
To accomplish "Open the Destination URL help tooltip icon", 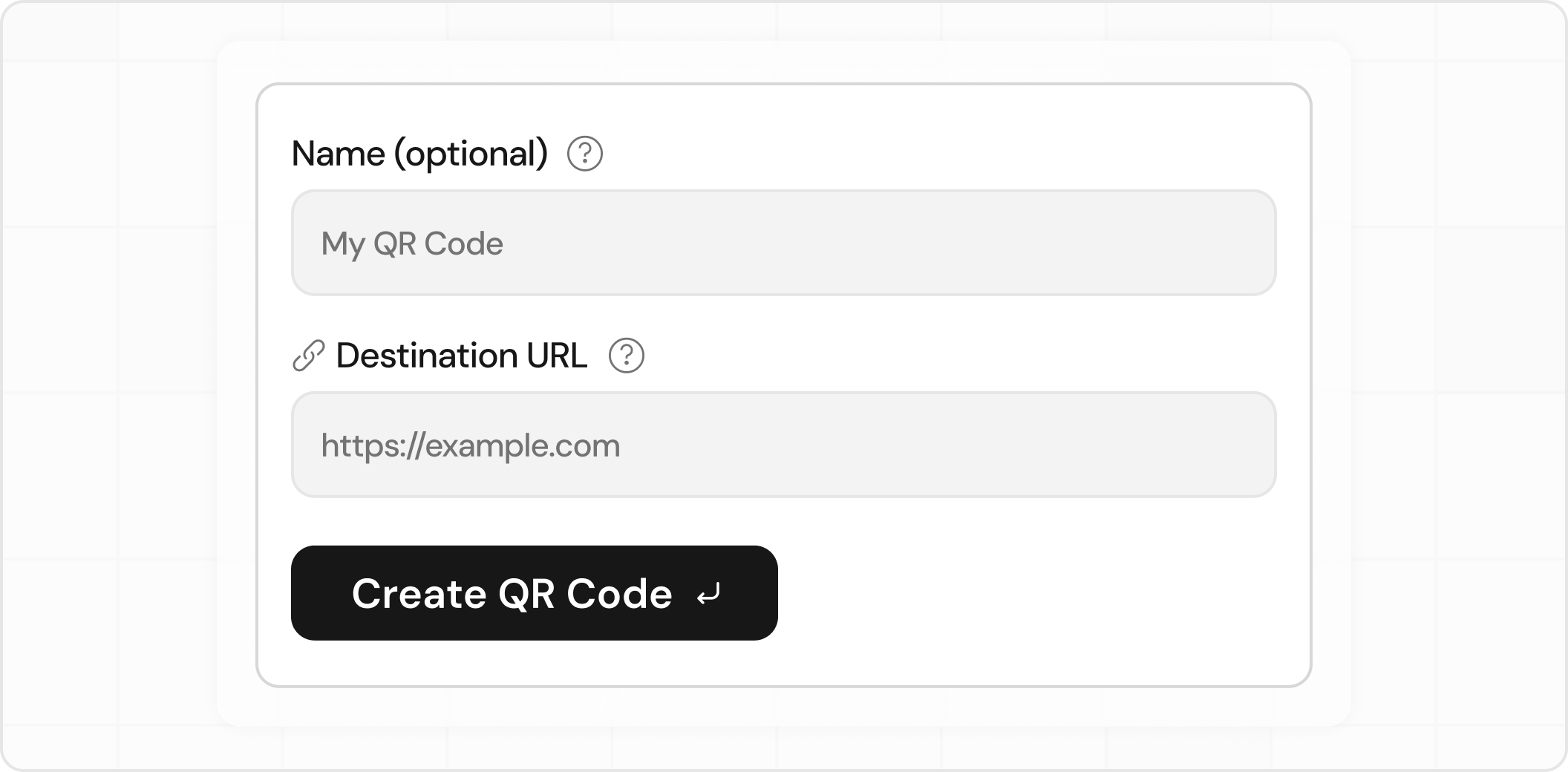I will pos(627,356).
